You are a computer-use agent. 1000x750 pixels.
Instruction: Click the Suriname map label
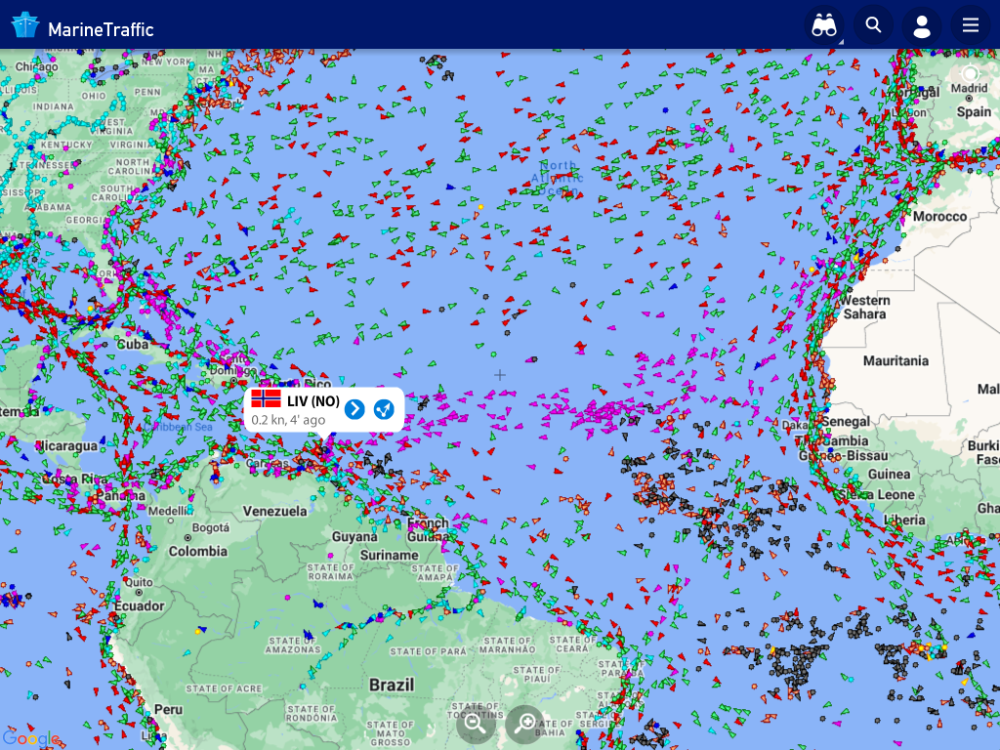pyautogui.click(x=389, y=555)
